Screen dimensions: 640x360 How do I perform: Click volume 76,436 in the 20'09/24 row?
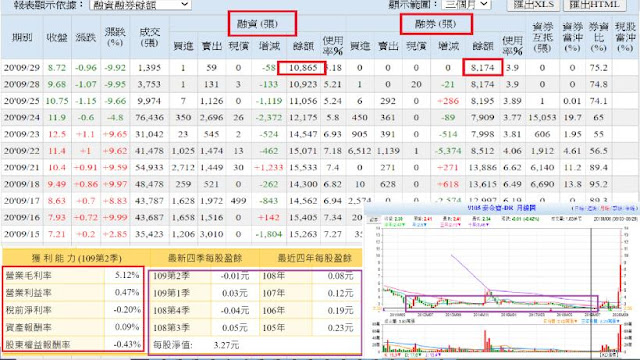click(149, 118)
